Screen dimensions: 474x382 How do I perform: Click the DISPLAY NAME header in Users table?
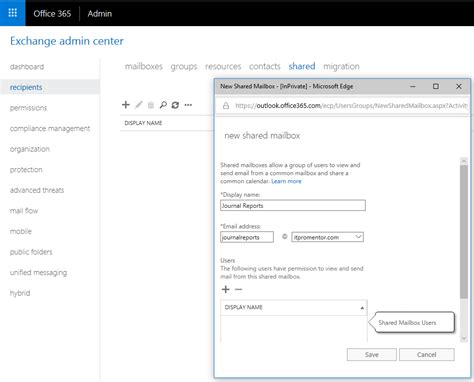[x=244, y=307]
